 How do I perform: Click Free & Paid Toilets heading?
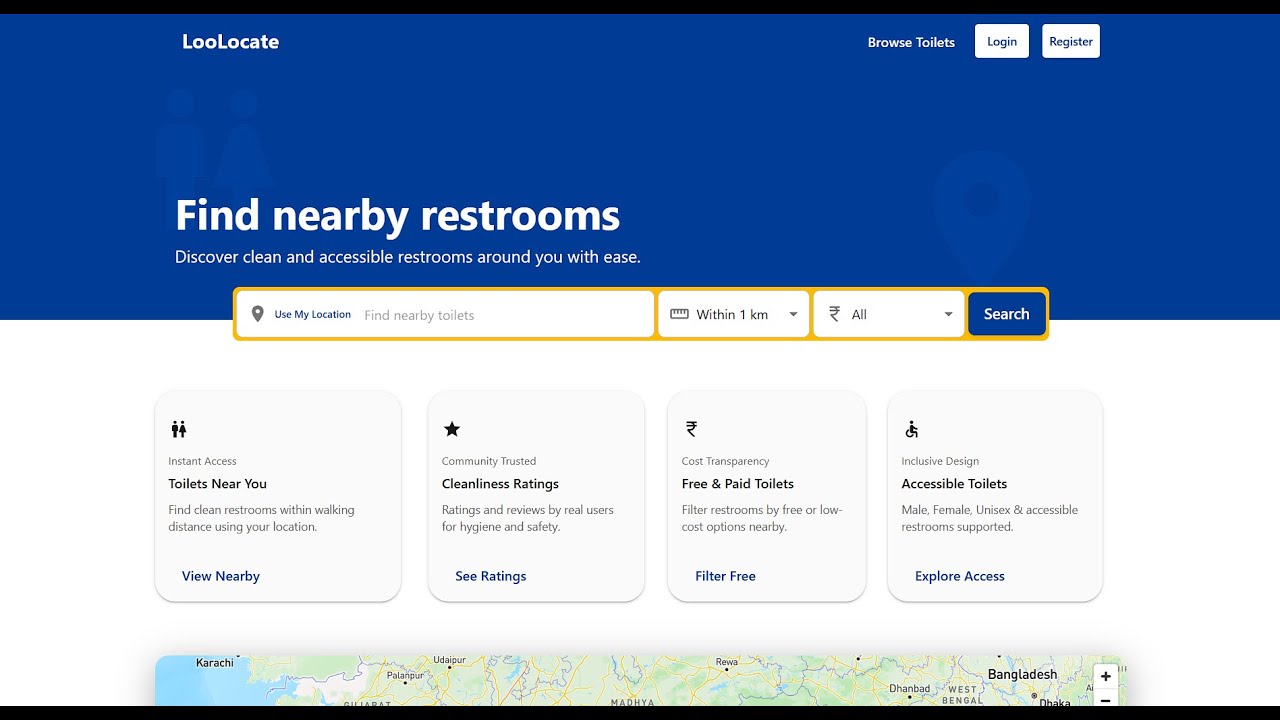[x=738, y=484]
